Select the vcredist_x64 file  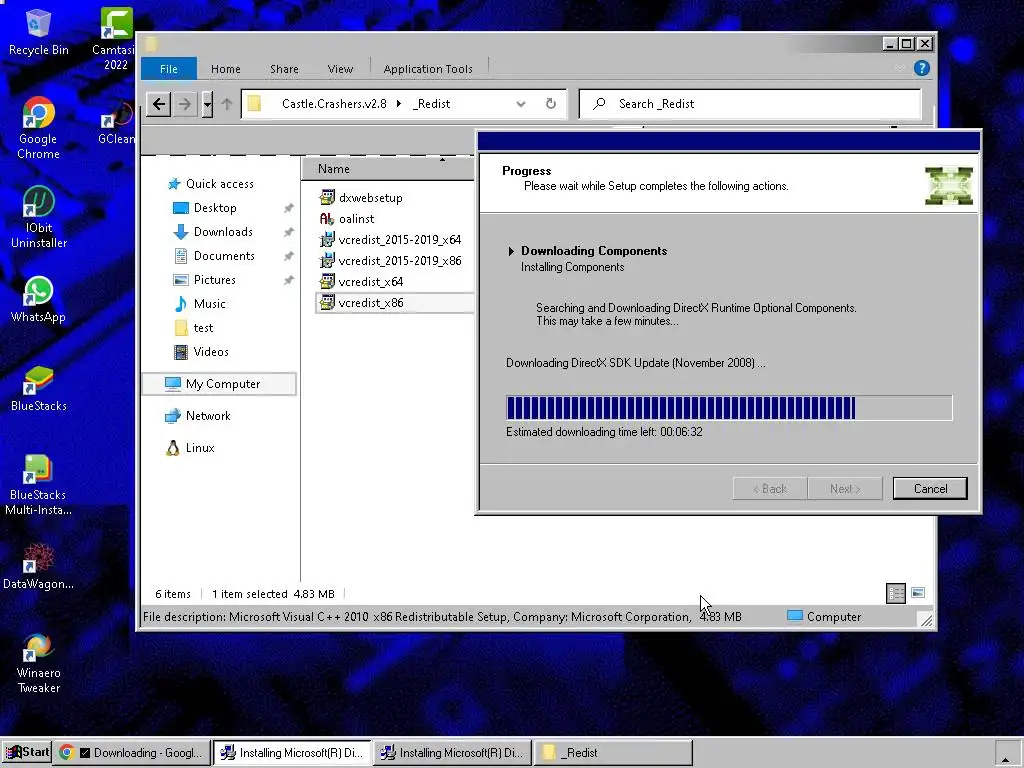[361, 281]
